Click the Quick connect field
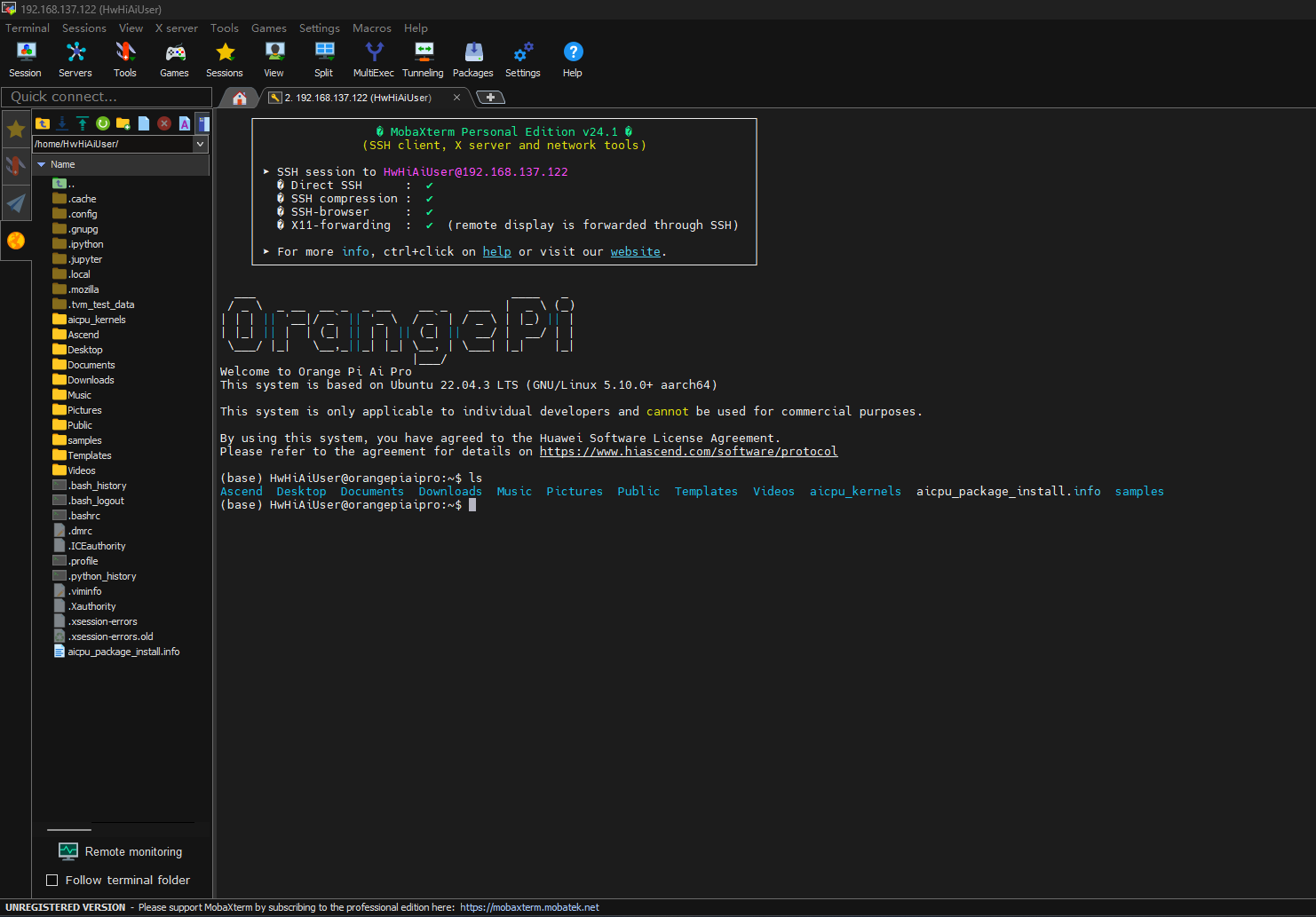1316x917 pixels. point(107,97)
